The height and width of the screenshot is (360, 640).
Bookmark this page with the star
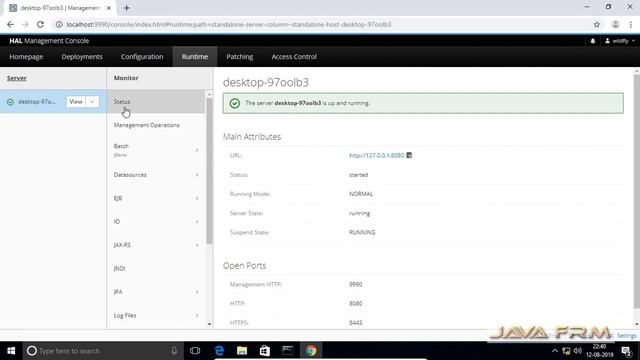[597, 24]
